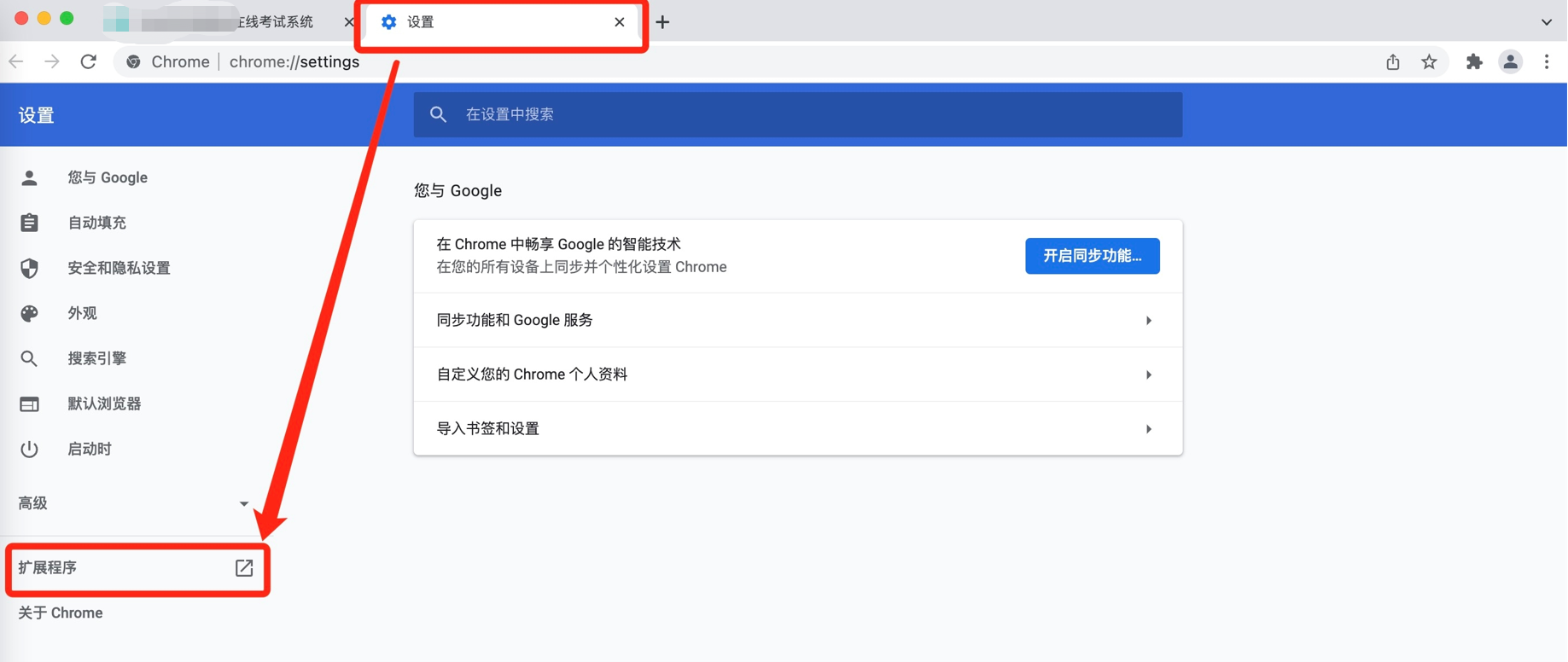Open 启动时 in sidebar

click(x=90, y=449)
